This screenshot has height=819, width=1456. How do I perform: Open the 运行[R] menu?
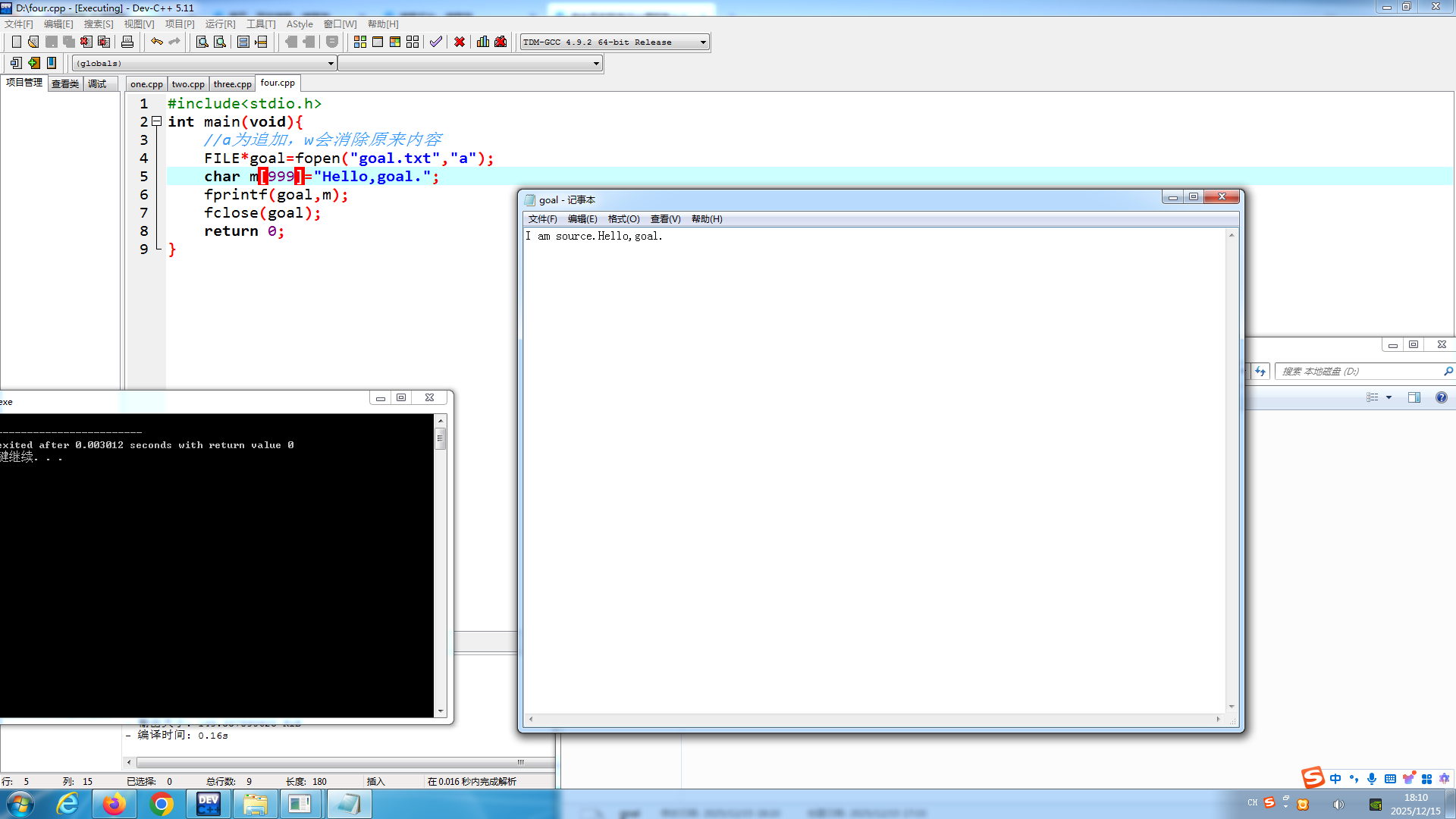tap(220, 24)
